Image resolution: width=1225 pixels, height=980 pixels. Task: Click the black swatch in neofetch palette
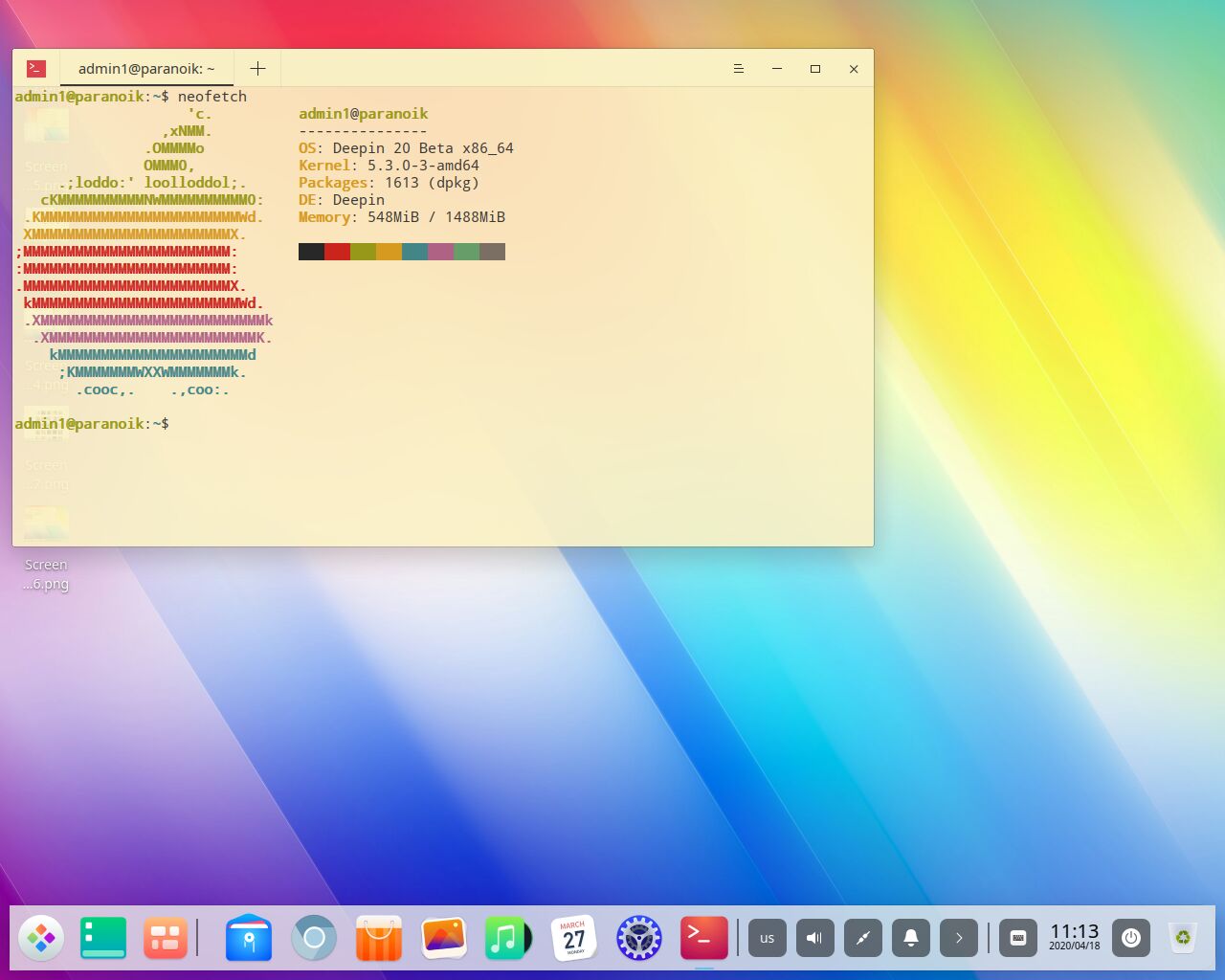point(311,252)
